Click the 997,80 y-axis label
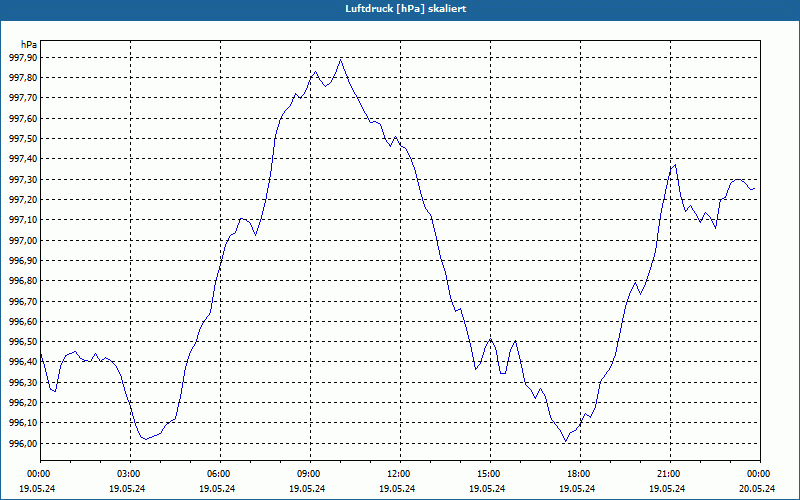 [23, 78]
